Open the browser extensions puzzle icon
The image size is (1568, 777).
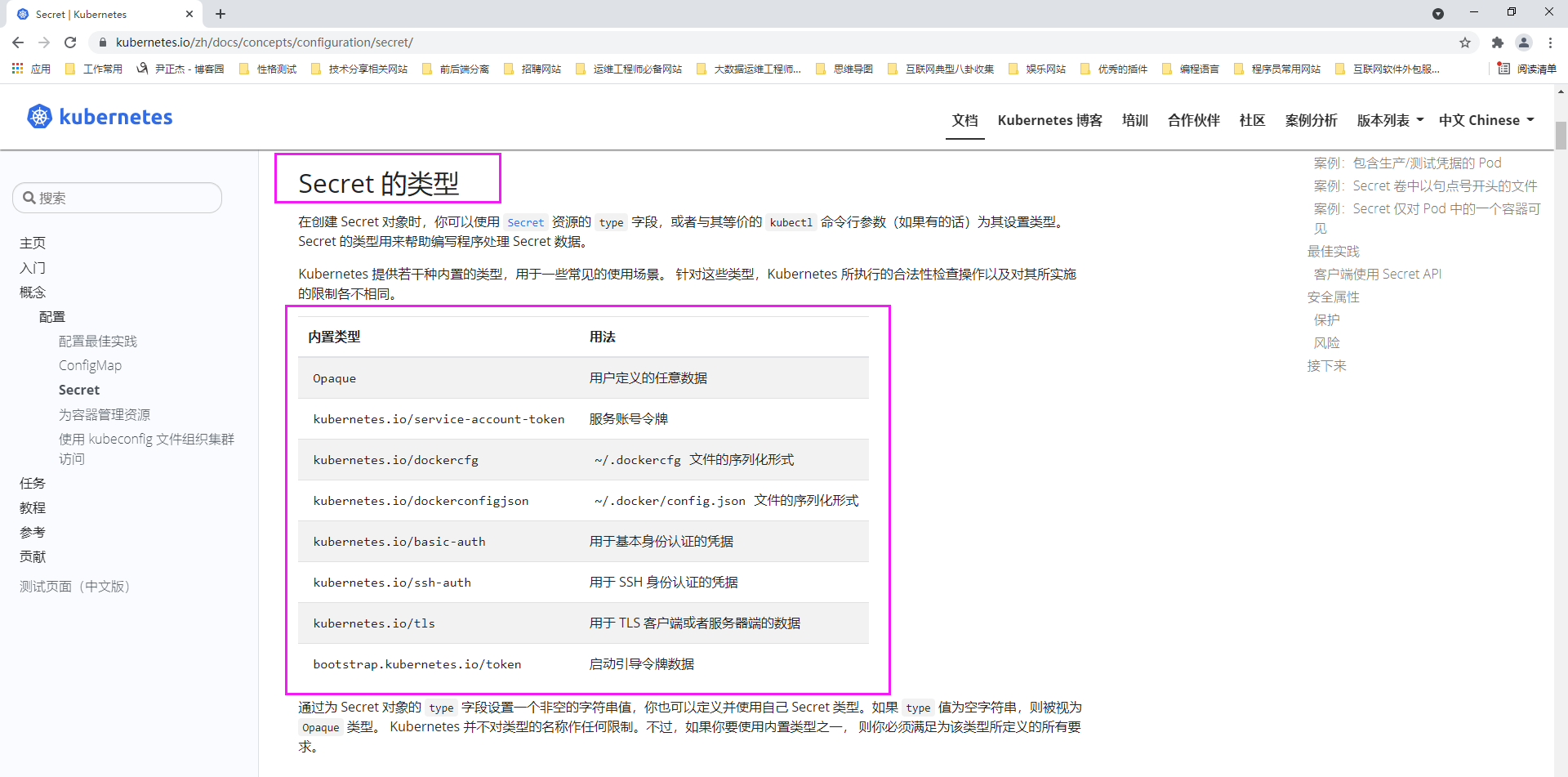[1497, 42]
